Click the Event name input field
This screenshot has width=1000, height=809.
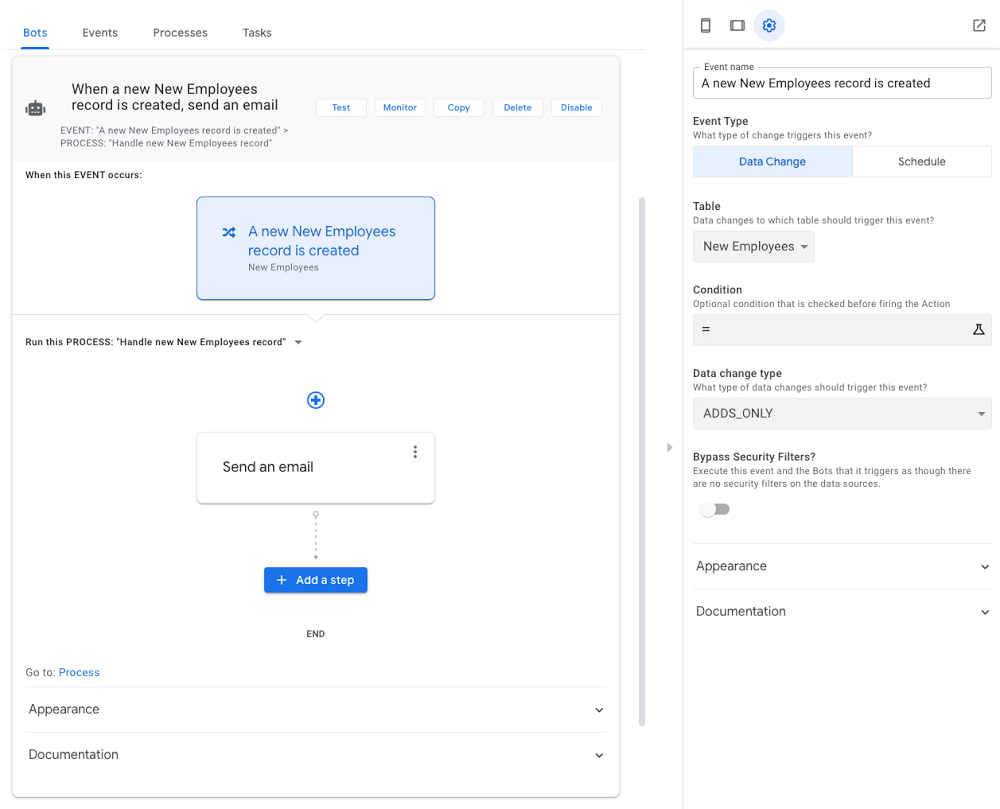[842, 84]
